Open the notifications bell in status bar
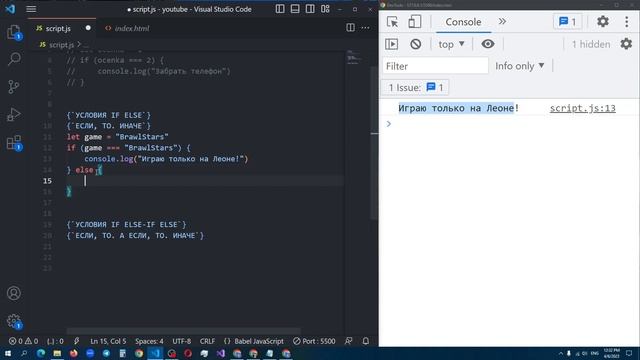The image size is (640, 360). tap(366, 341)
